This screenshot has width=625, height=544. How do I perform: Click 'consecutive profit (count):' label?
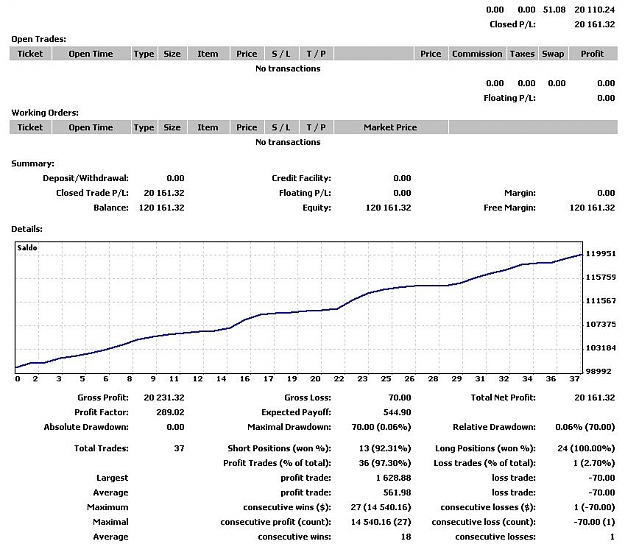click(x=276, y=522)
